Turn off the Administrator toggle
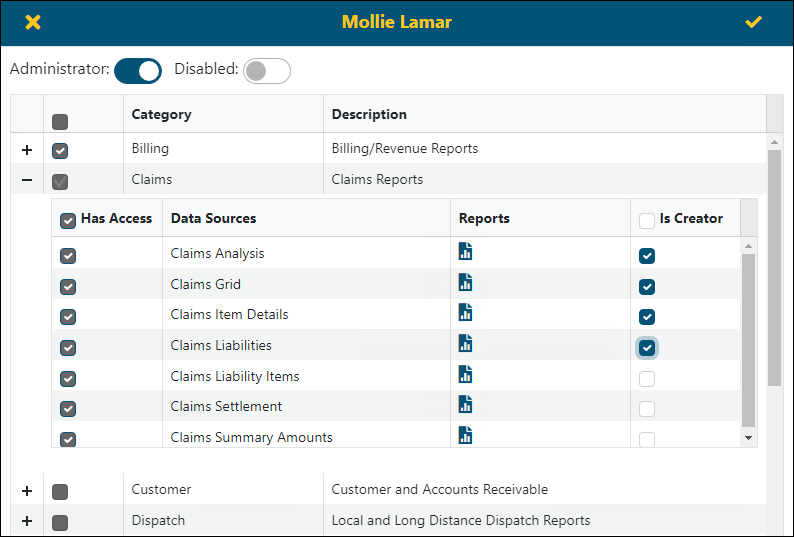Screen dimensions: 794x537 click(138, 70)
